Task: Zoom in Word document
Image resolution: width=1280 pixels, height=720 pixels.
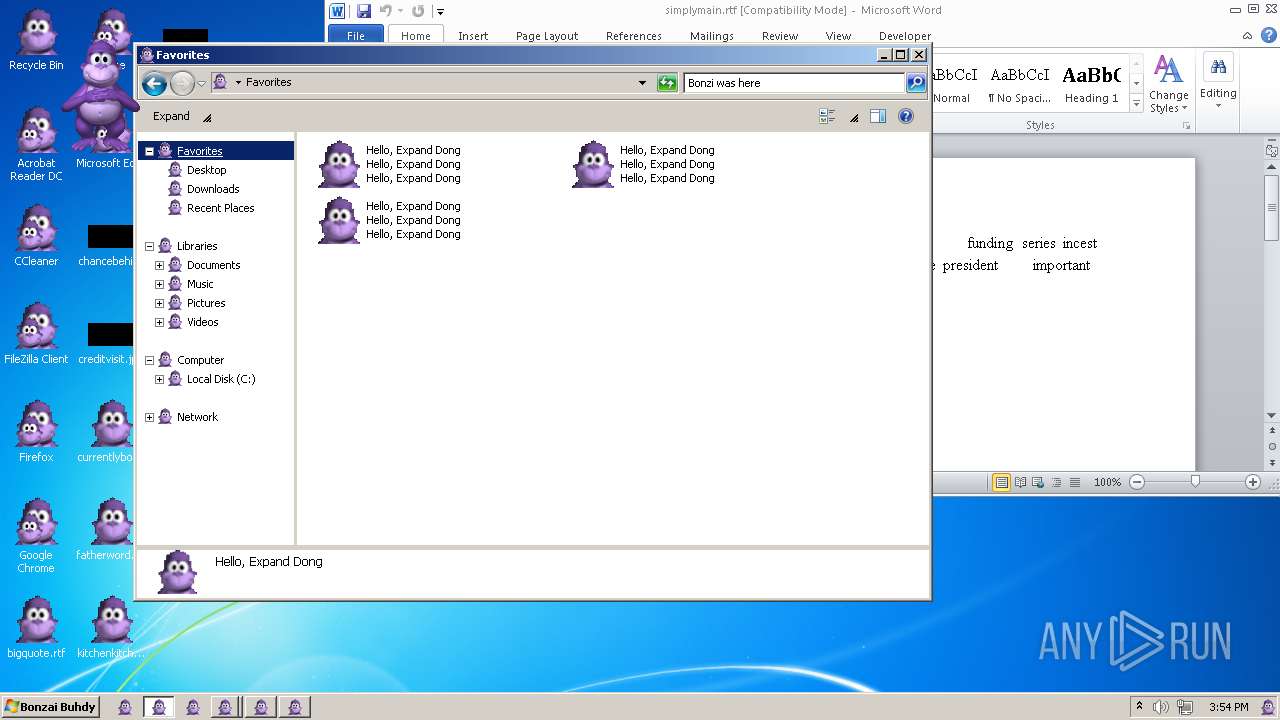Action: pyautogui.click(x=1253, y=482)
